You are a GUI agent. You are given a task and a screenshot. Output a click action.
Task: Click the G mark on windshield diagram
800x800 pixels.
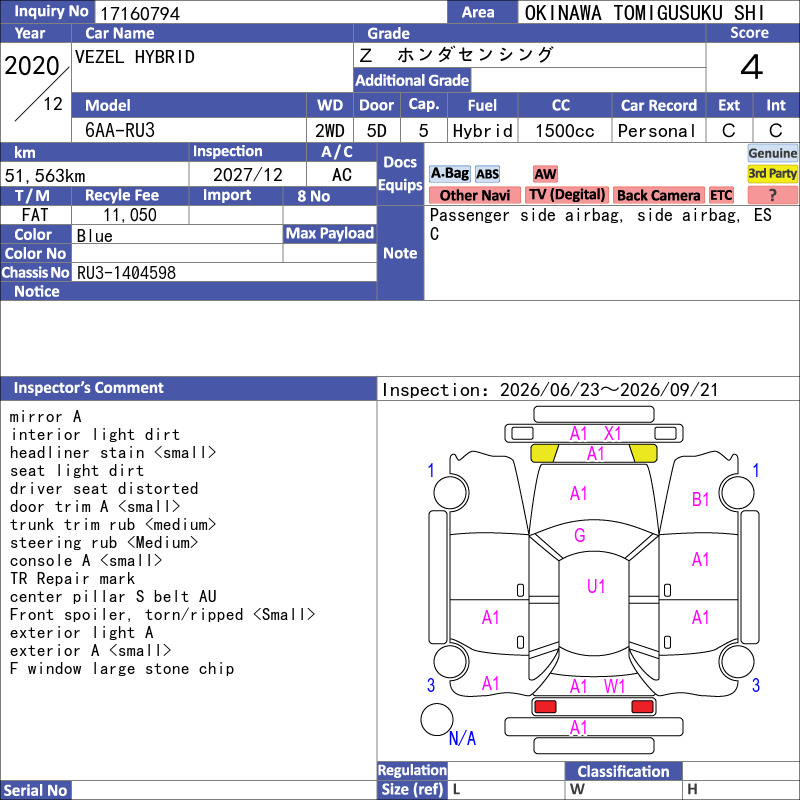coord(580,535)
